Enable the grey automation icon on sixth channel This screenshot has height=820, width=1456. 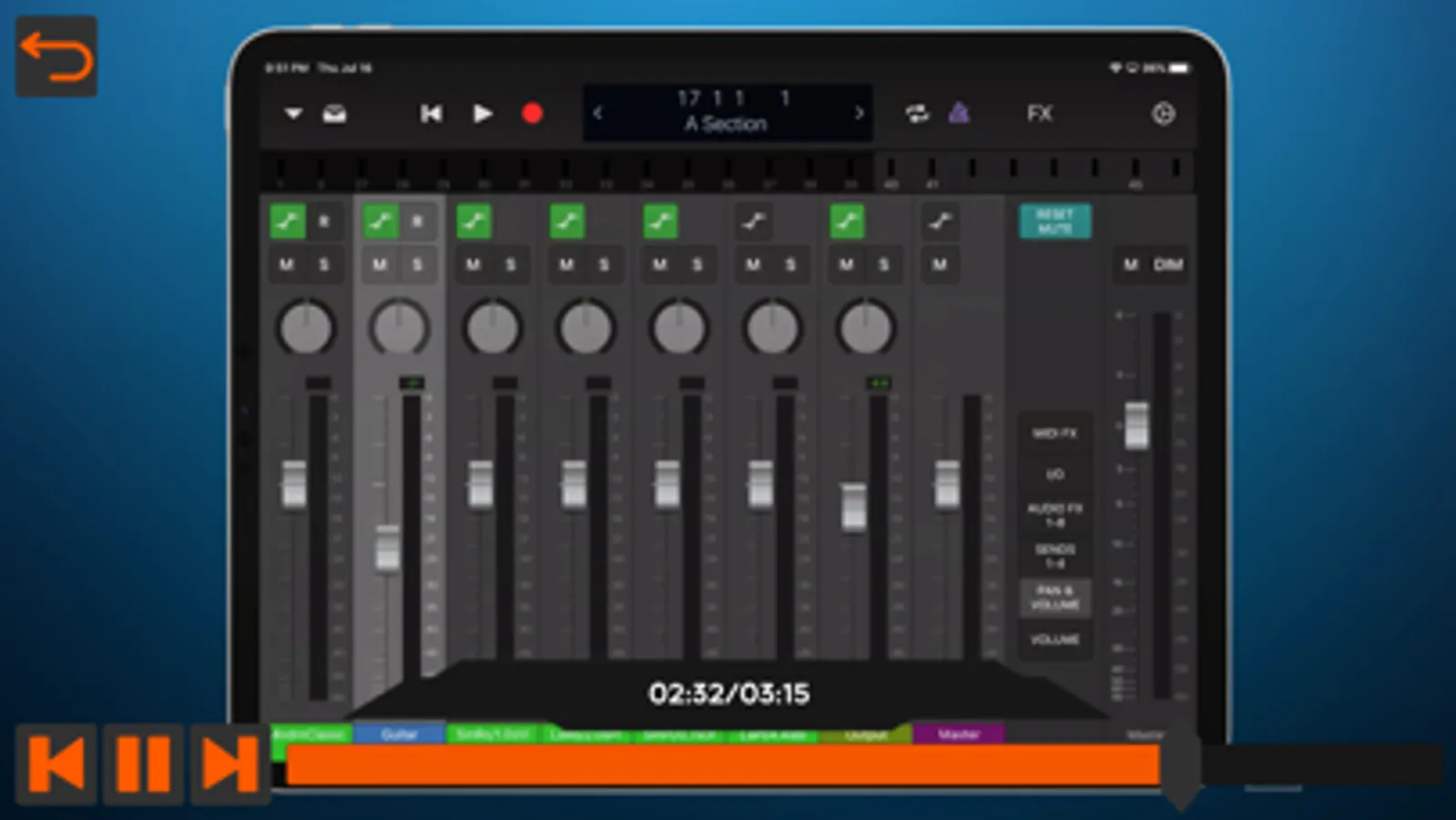point(754,221)
